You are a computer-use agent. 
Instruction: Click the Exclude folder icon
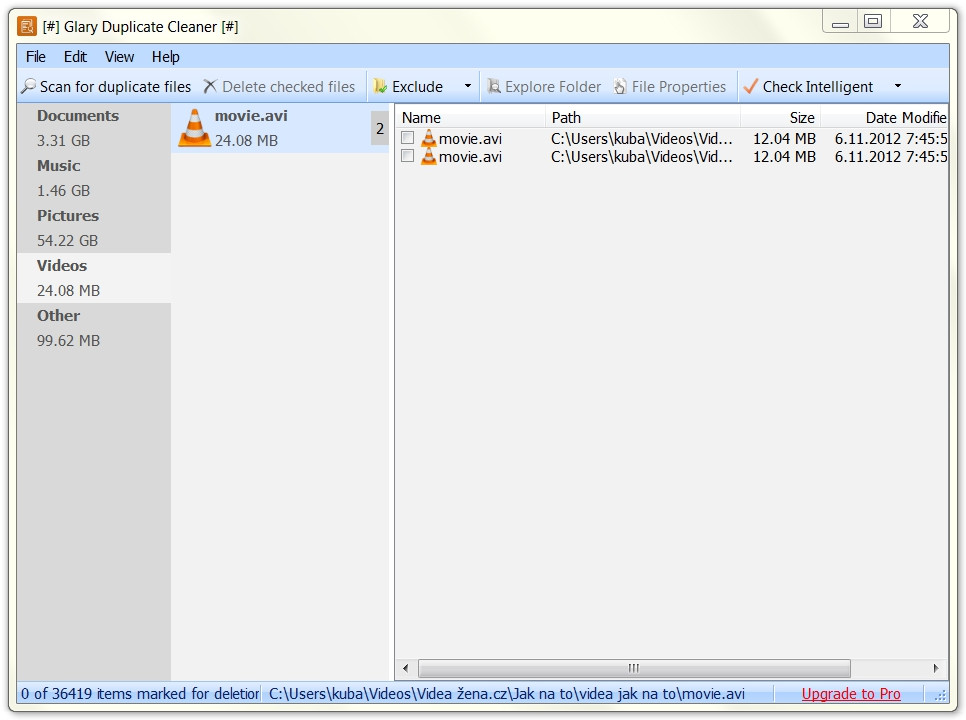pos(380,86)
